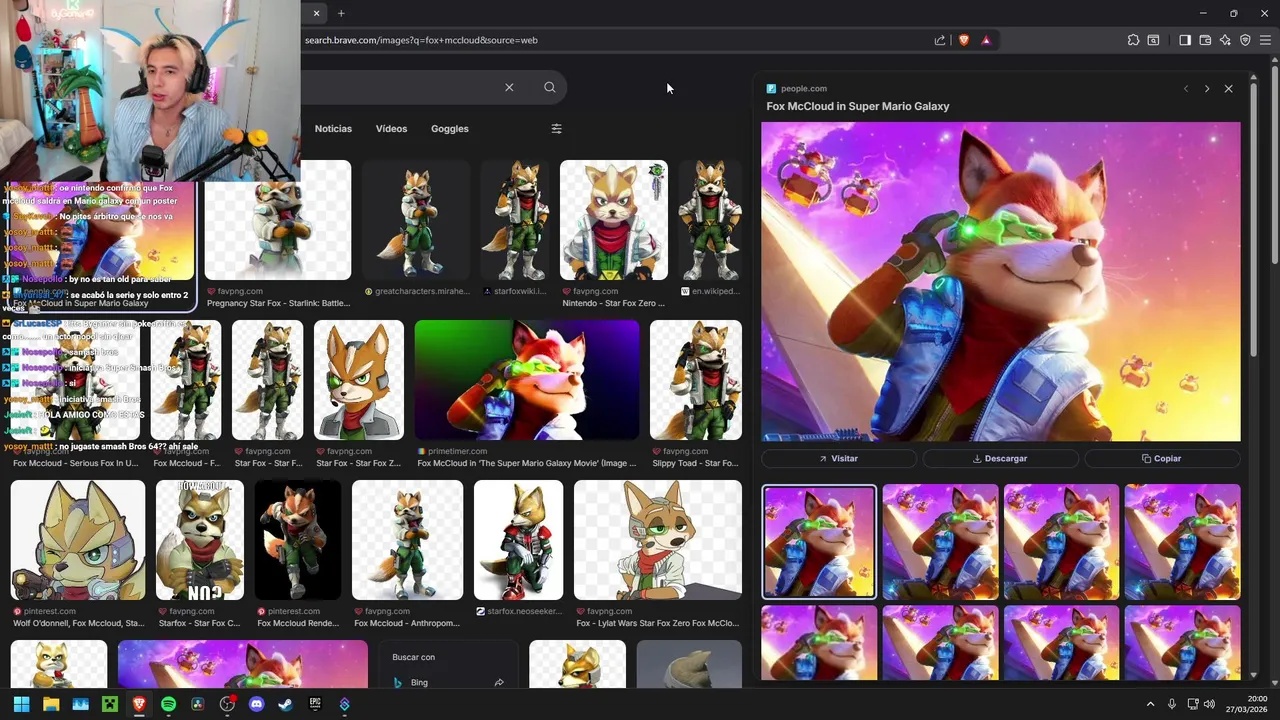Click the tab search icon in toolbar
Image resolution: width=1280 pixels, height=720 pixels.
[x=1153, y=40]
